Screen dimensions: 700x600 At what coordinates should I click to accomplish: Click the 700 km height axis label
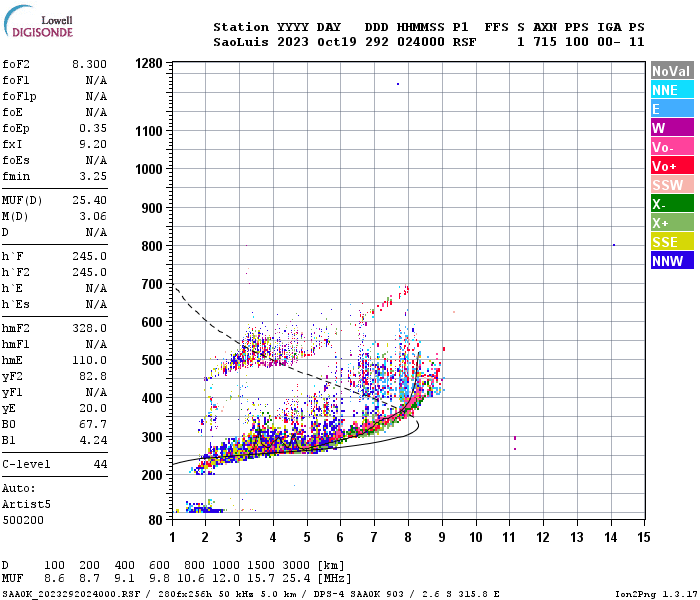(152, 284)
